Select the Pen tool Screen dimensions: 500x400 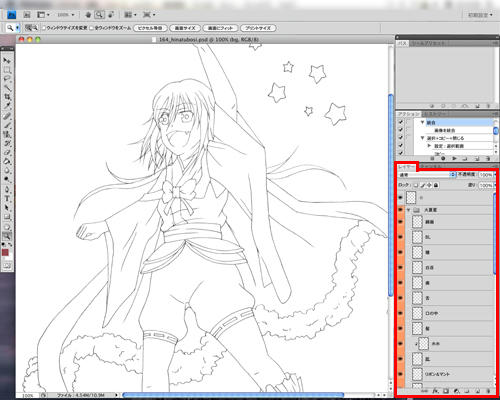click(7, 189)
